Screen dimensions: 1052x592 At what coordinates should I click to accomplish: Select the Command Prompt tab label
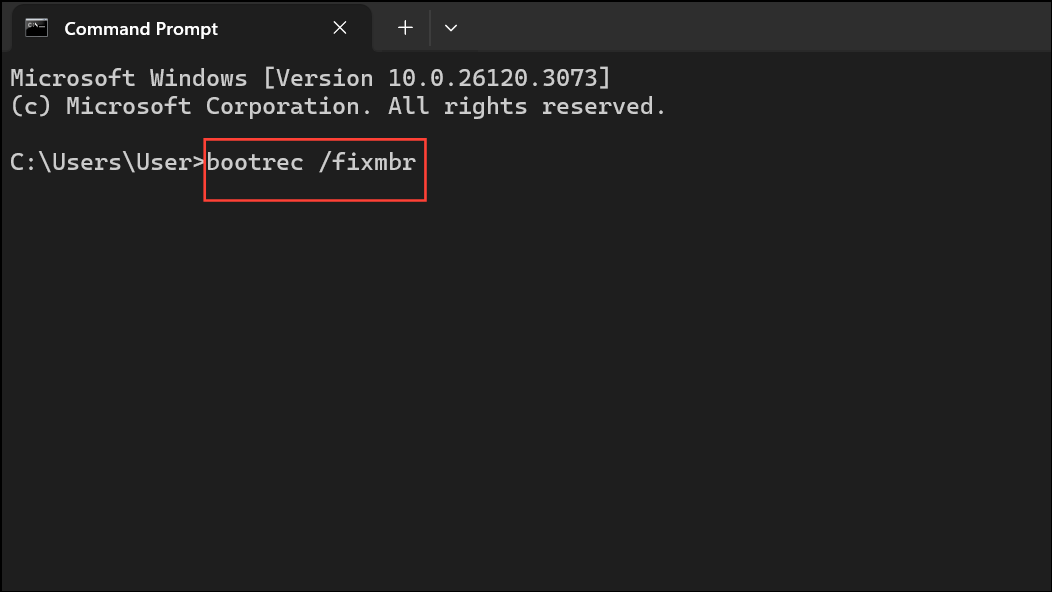coord(140,28)
